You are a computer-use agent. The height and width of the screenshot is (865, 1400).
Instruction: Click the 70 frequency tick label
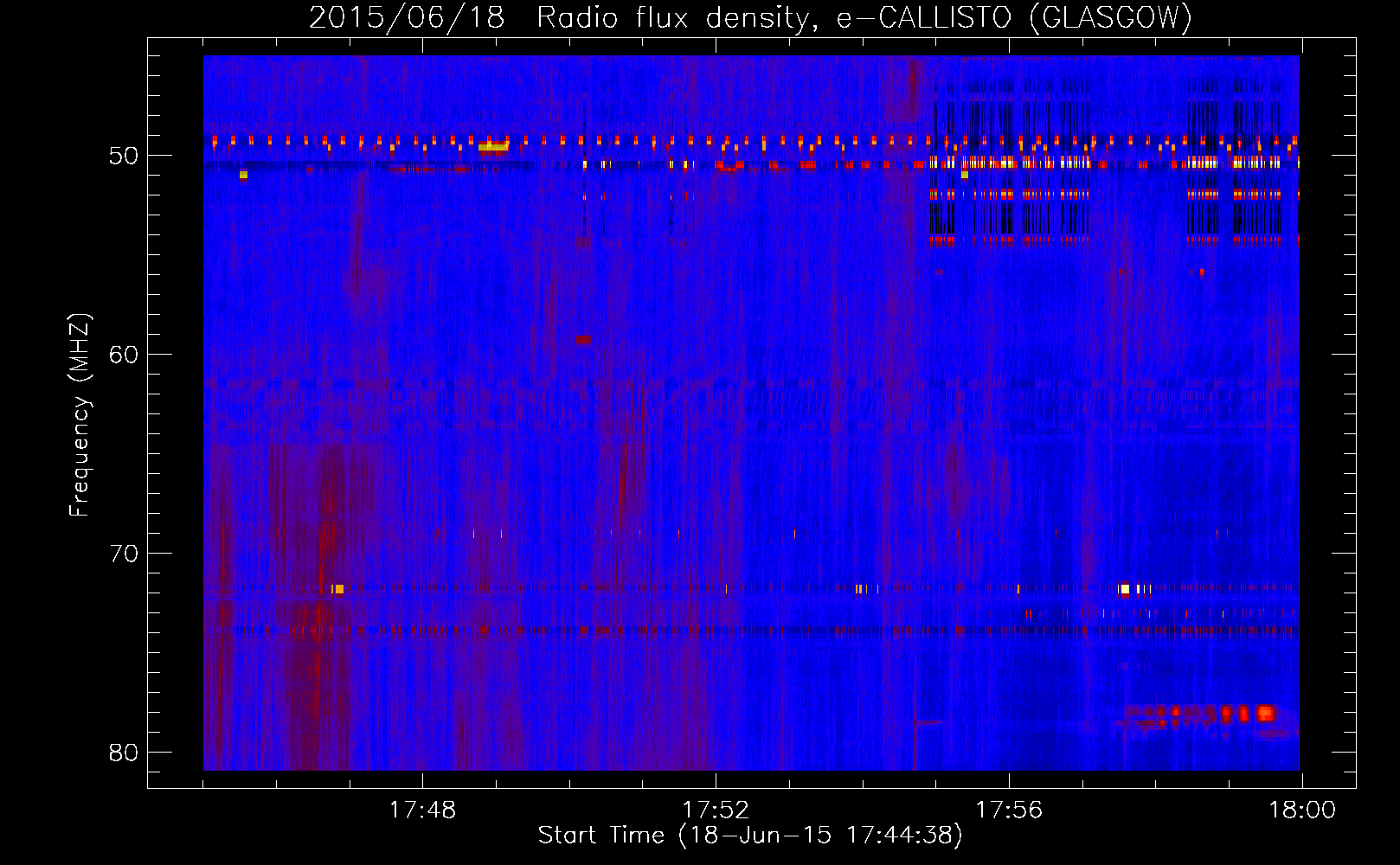(124, 554)
